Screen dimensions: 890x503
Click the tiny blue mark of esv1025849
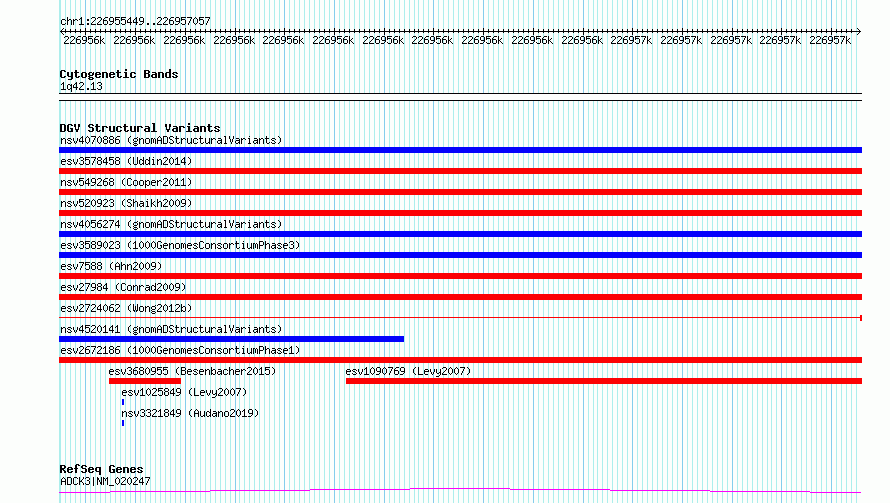click(123, 402)
